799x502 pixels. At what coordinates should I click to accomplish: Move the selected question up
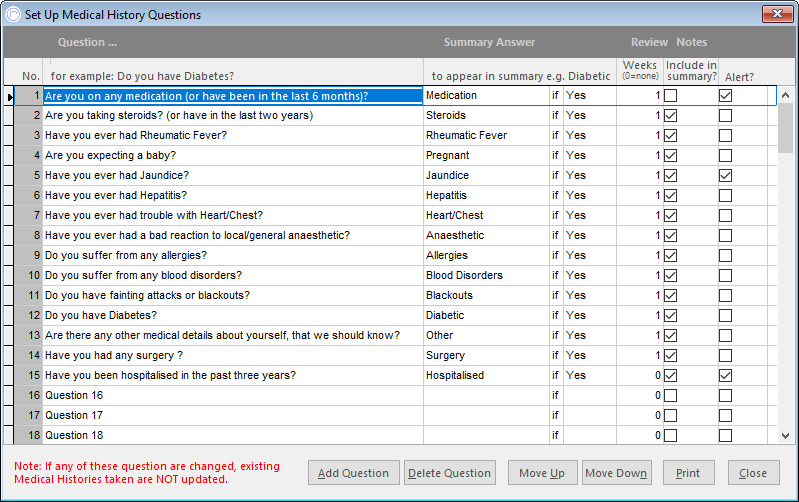point(542,473)
